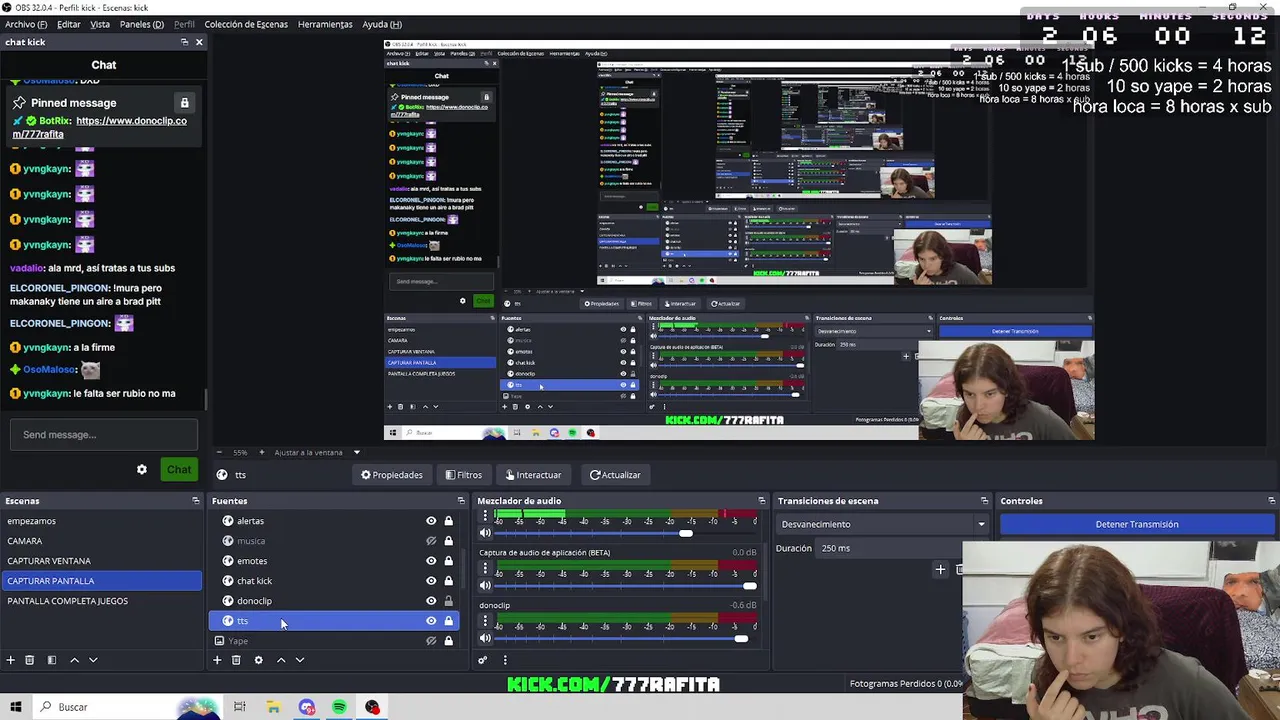
Task: Click the Send message chat input
Action: [x=104, y=435]
